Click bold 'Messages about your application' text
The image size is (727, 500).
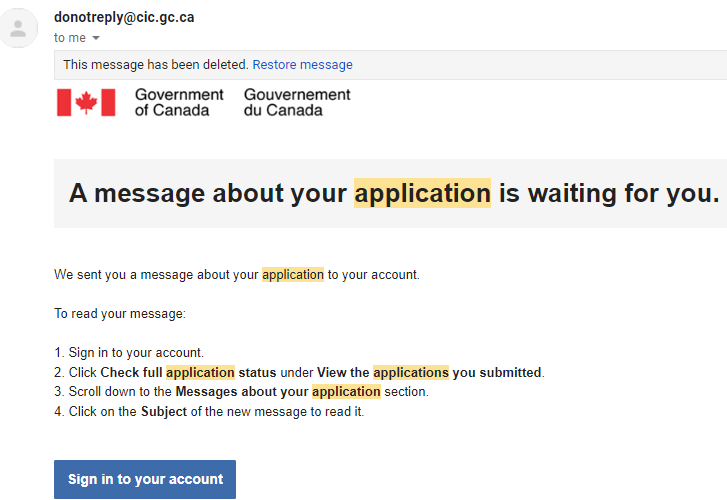(x=278, y=391)
